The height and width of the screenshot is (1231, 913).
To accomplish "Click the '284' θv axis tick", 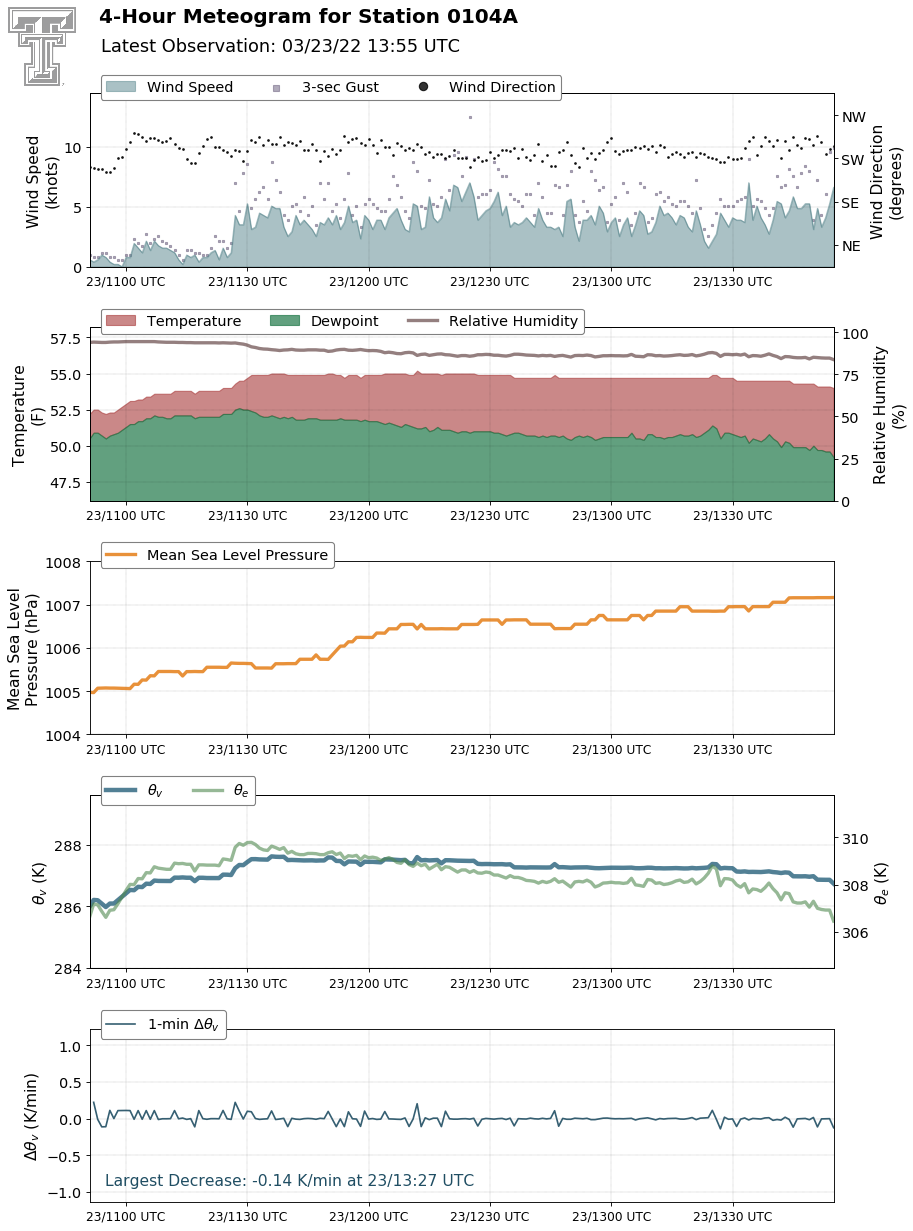I will click(x=70, y=969).
